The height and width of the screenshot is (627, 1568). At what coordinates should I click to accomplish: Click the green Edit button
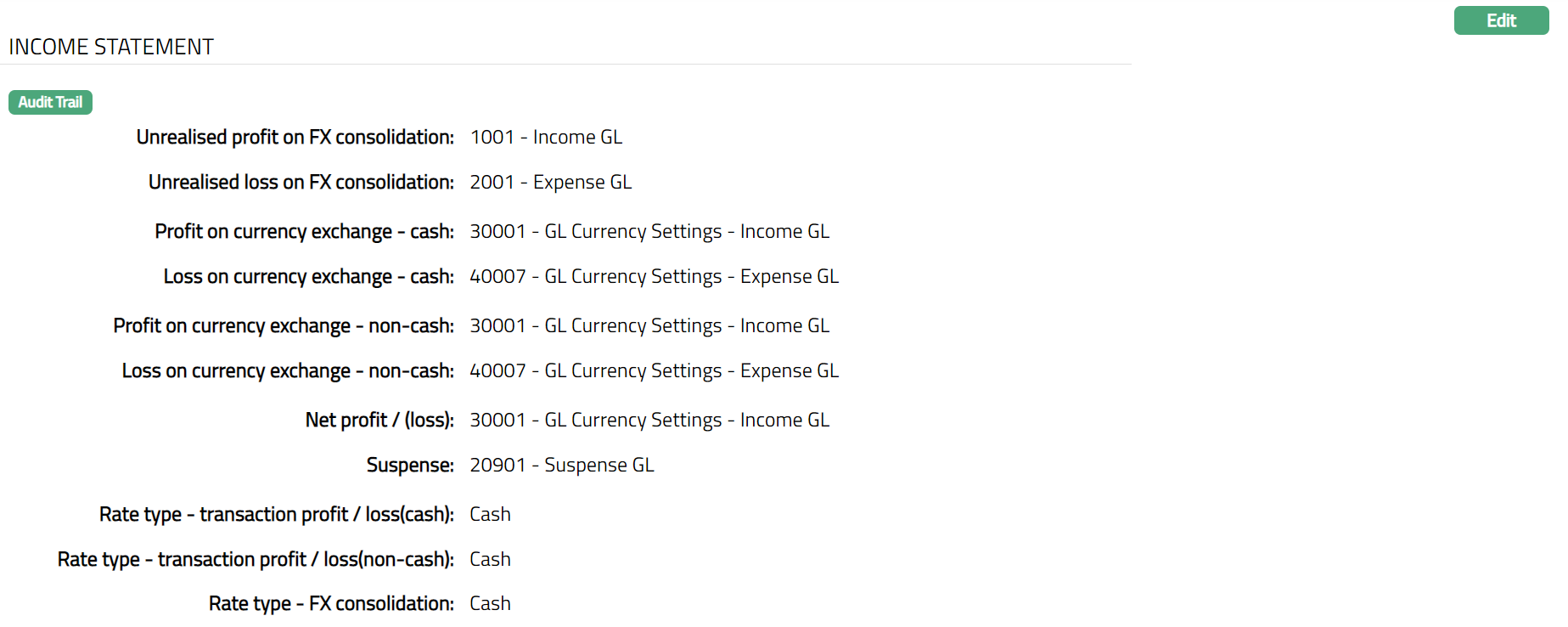point(1500,20)
